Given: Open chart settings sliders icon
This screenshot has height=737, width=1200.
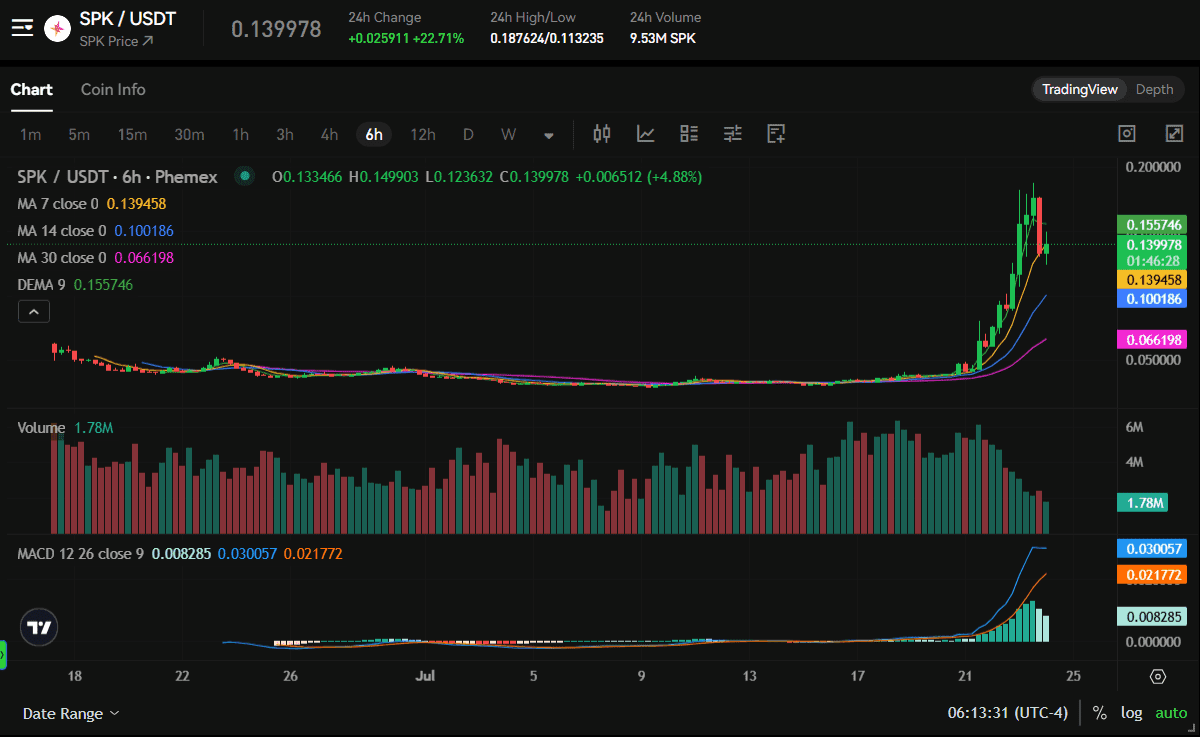Looking at the screenshot, I should tap(733, 133).
